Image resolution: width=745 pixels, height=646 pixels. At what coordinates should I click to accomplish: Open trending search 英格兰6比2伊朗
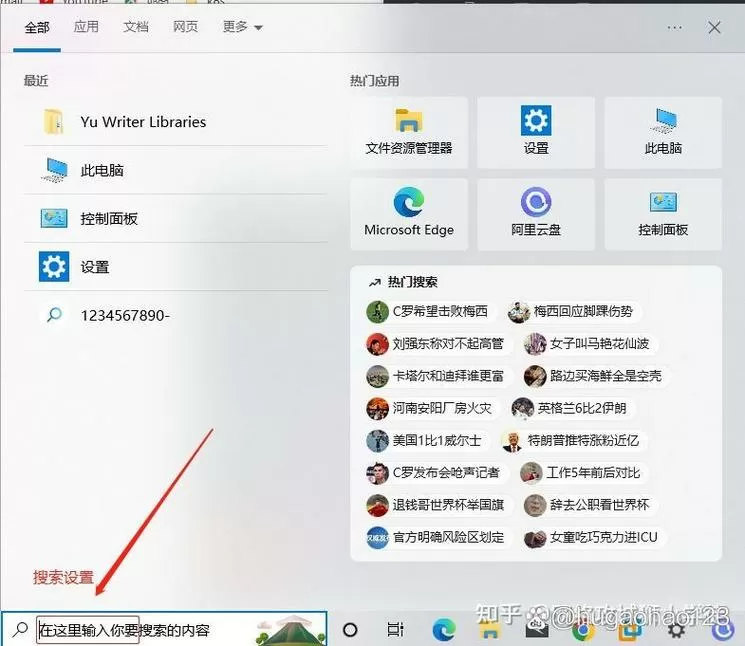click(x=571, y=408)
